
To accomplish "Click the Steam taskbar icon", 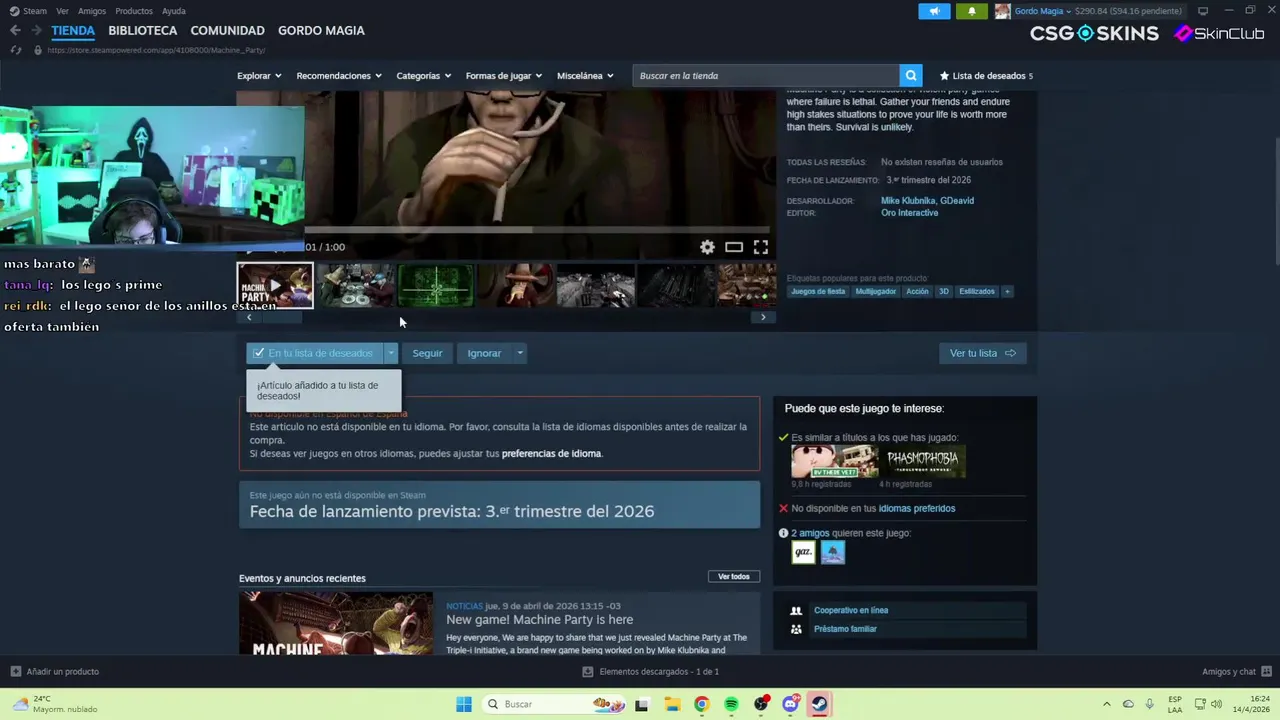I will [820, 704].
